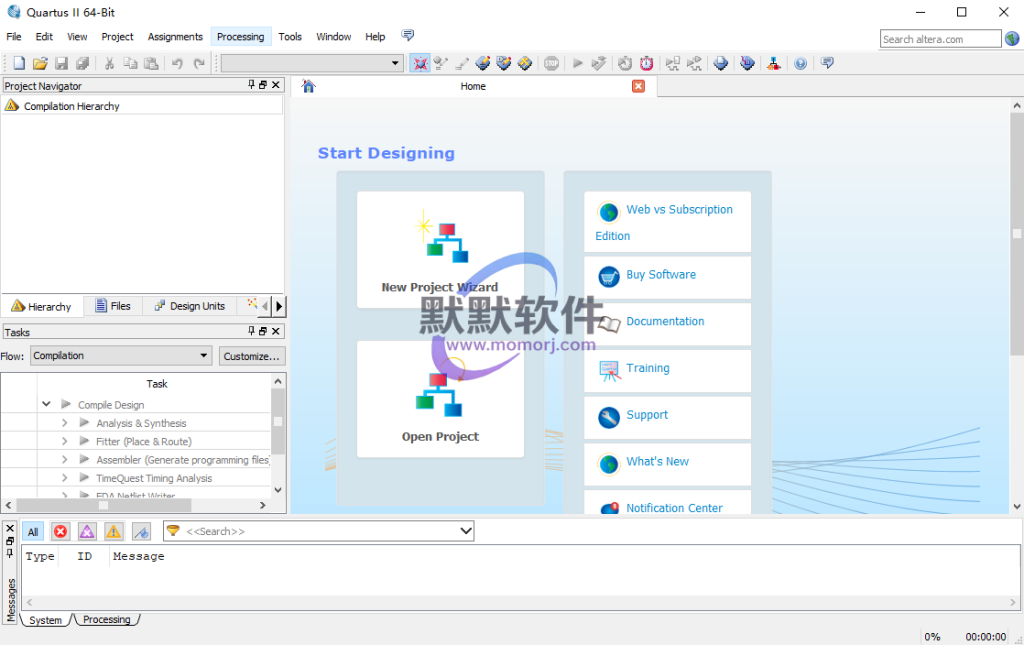Open the Documentation link
This screenshot has width=1024, height=645.
667,323
